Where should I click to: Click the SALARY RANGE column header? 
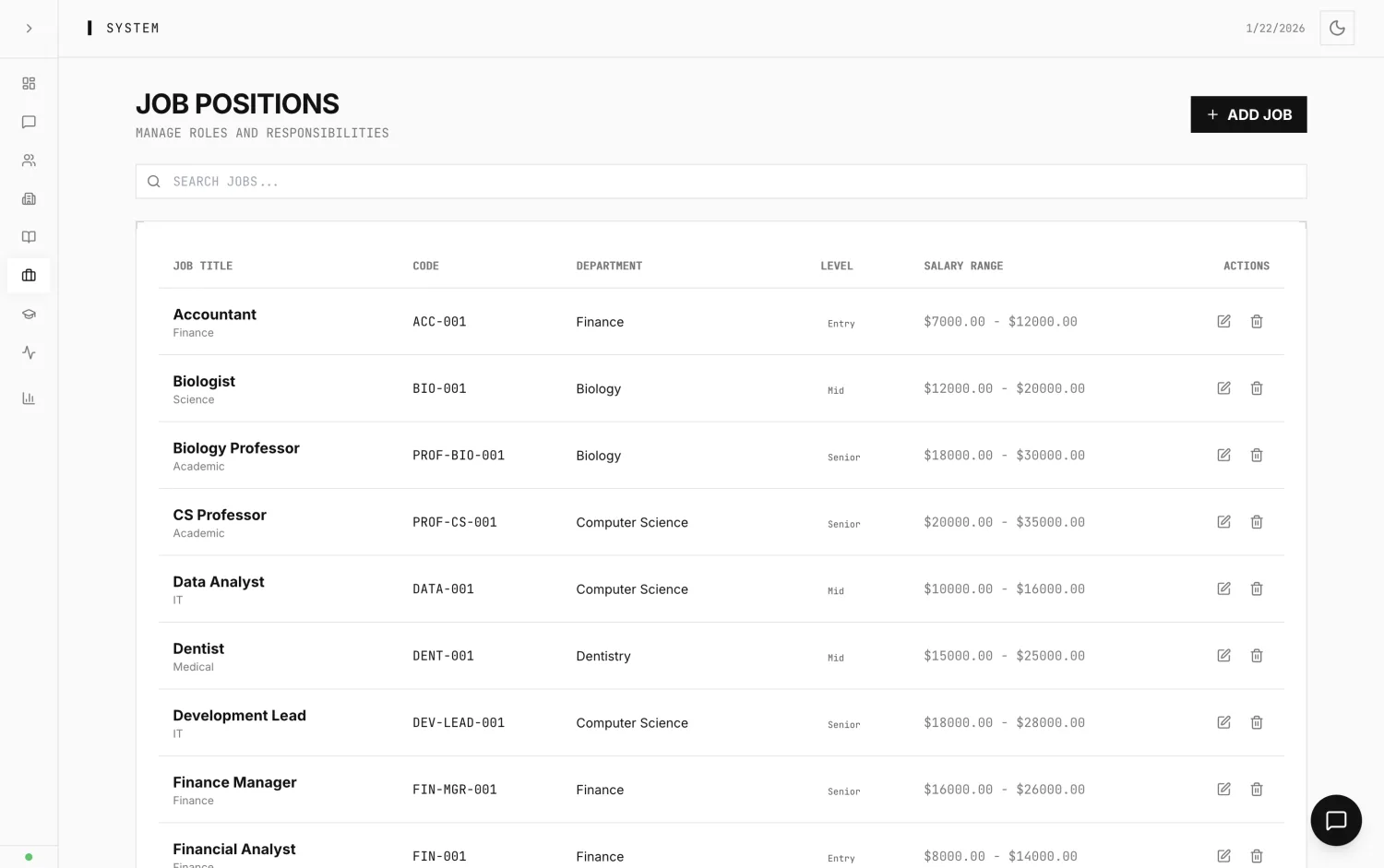(963, 266)
